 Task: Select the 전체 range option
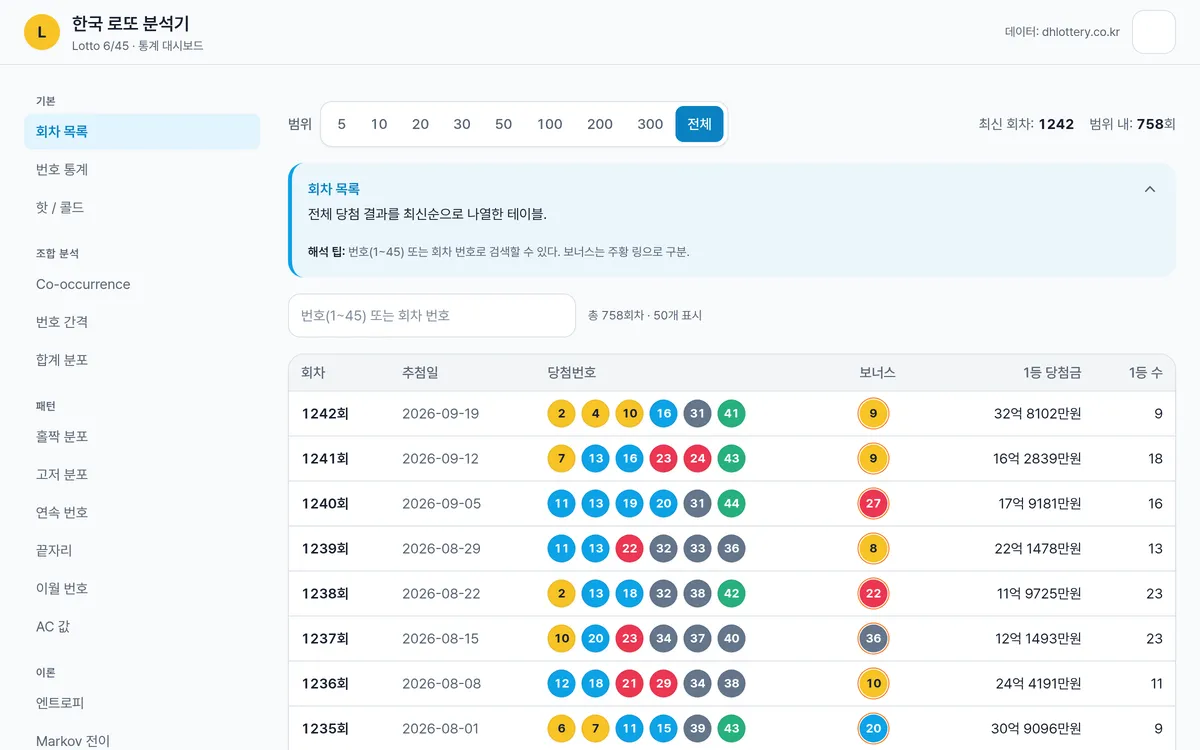point(699,124)
